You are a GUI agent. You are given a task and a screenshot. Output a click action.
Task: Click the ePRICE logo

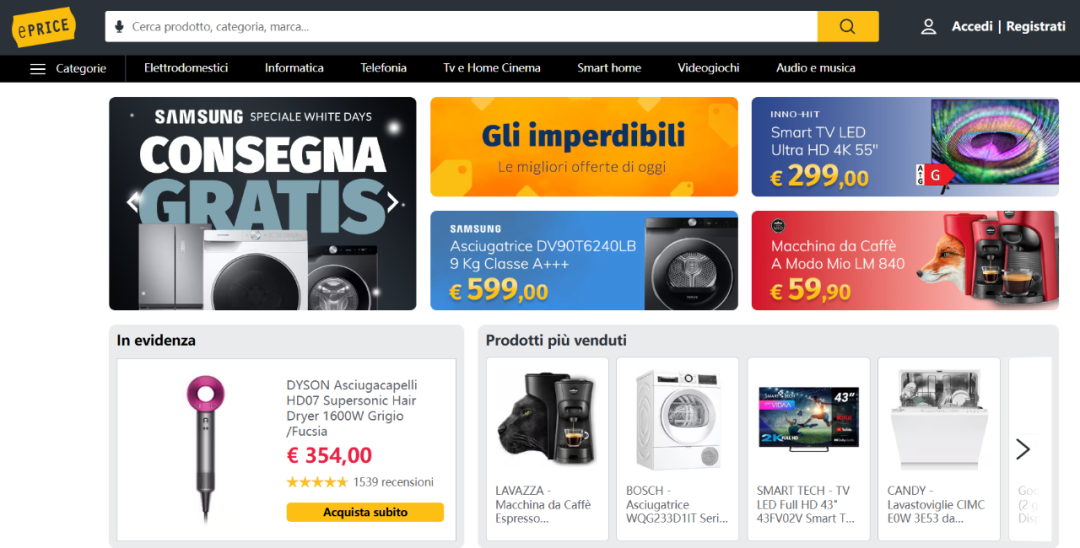44,27
